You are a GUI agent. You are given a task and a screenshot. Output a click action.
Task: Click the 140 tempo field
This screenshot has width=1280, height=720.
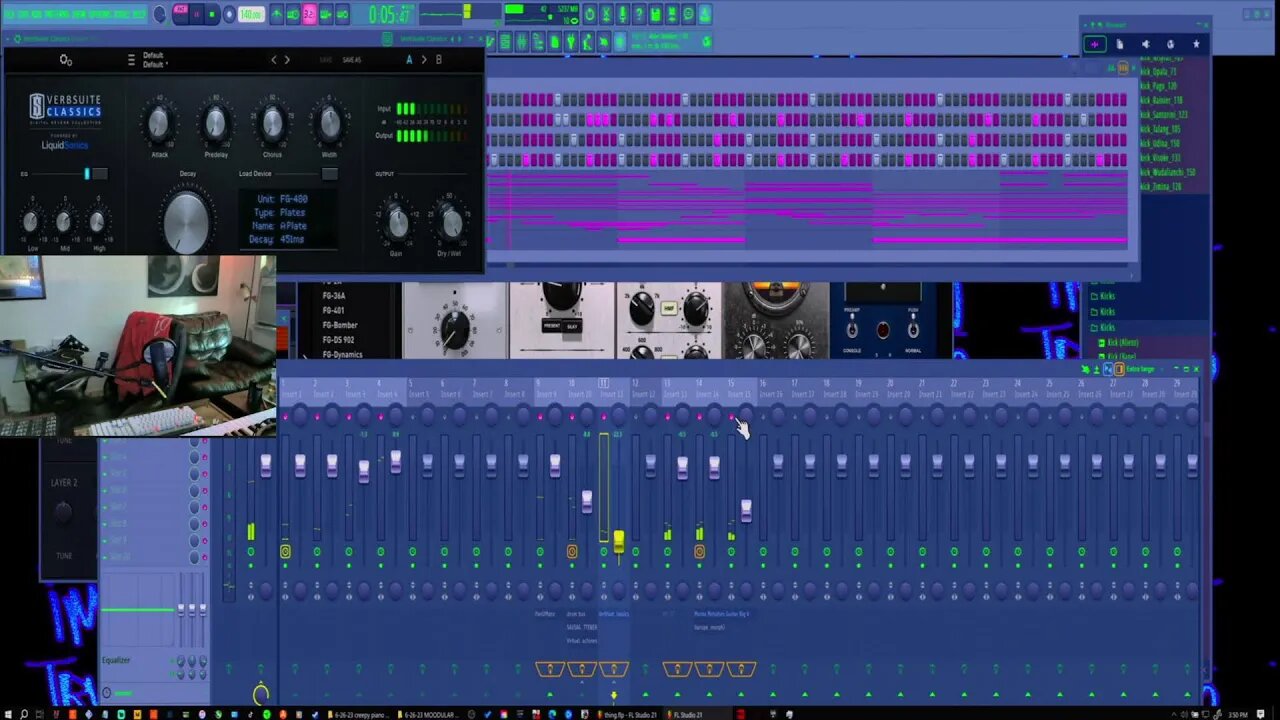[x=251, y=15]
